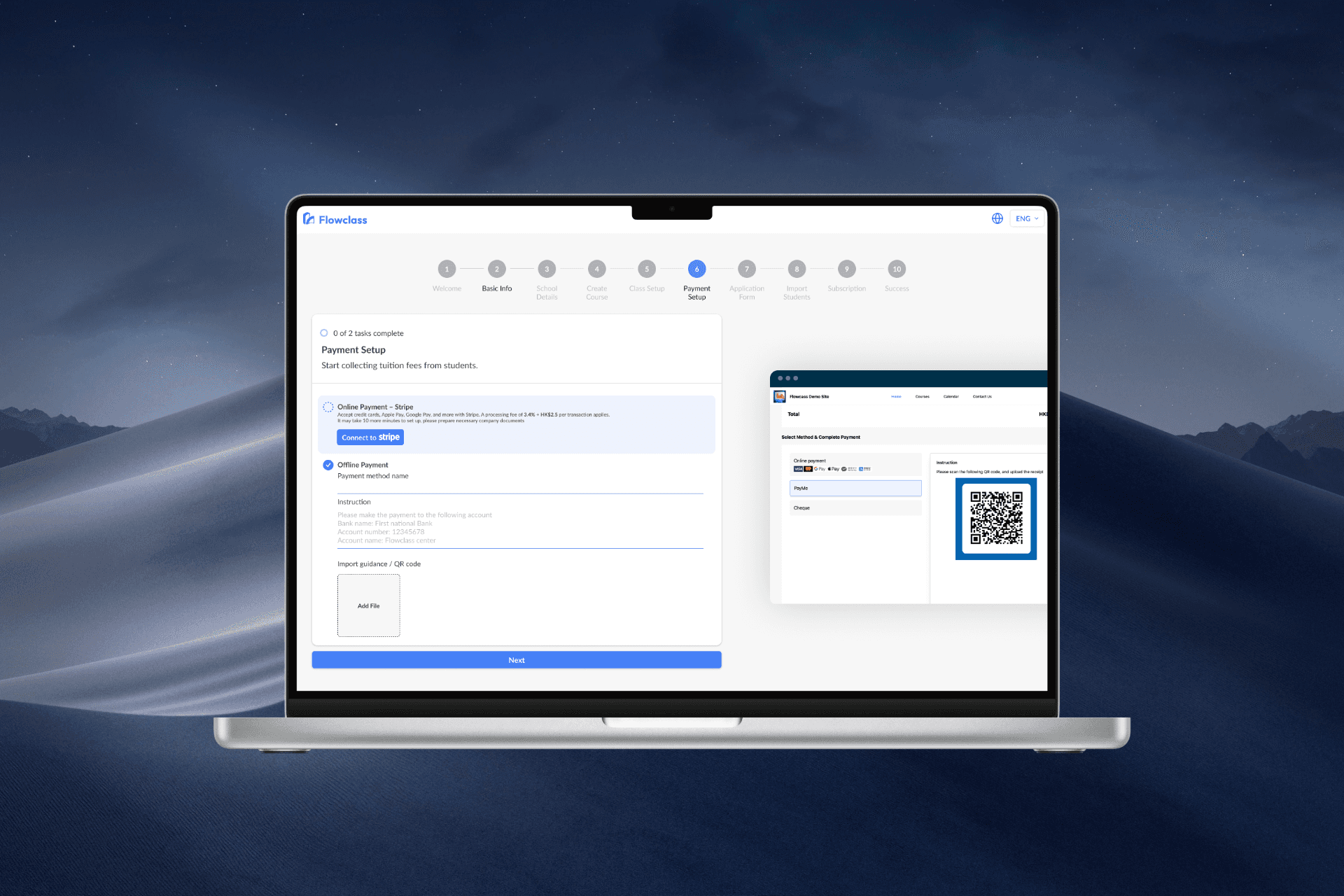
Task: Click the payment method name field
Action: (519, 486)
